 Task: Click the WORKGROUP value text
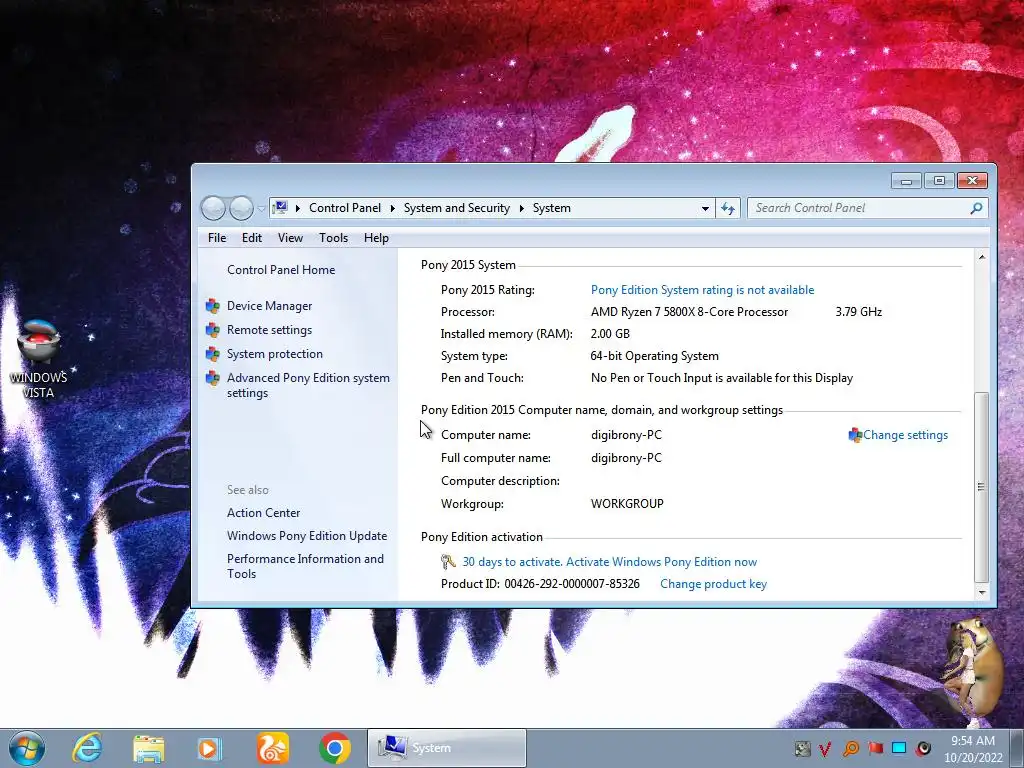(x=627, y=504)
